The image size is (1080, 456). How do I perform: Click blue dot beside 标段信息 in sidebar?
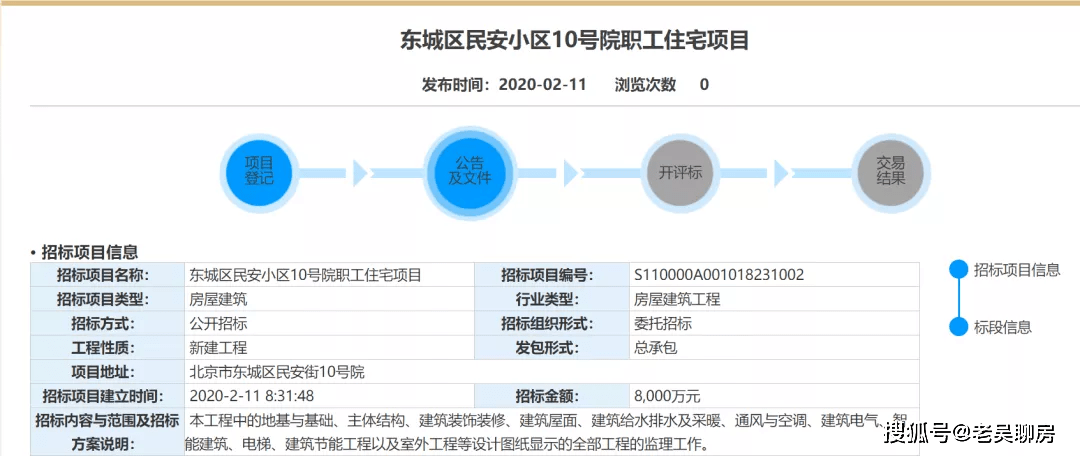point(958,327)
